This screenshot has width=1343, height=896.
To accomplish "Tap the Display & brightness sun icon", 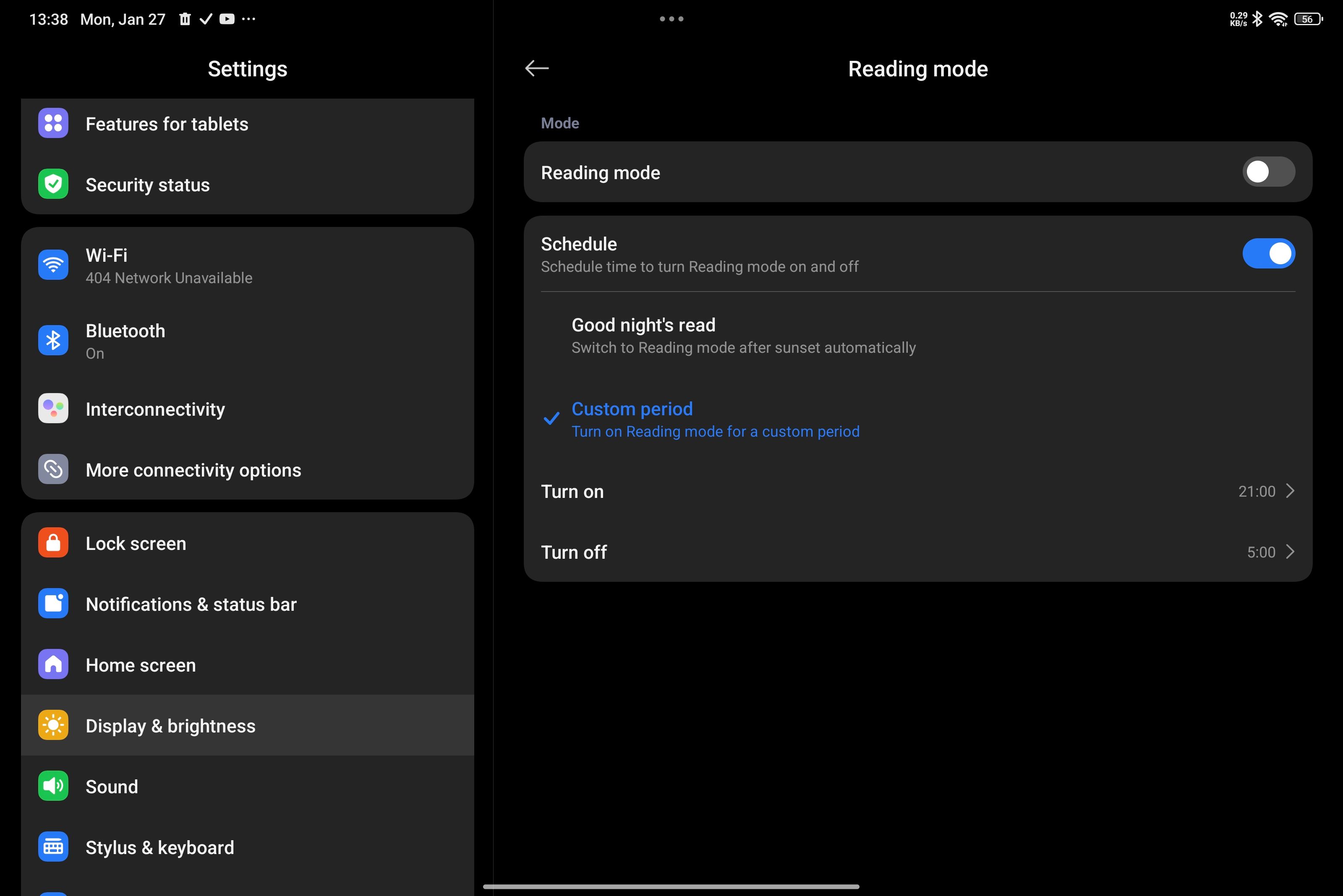I will pos(52,725).
